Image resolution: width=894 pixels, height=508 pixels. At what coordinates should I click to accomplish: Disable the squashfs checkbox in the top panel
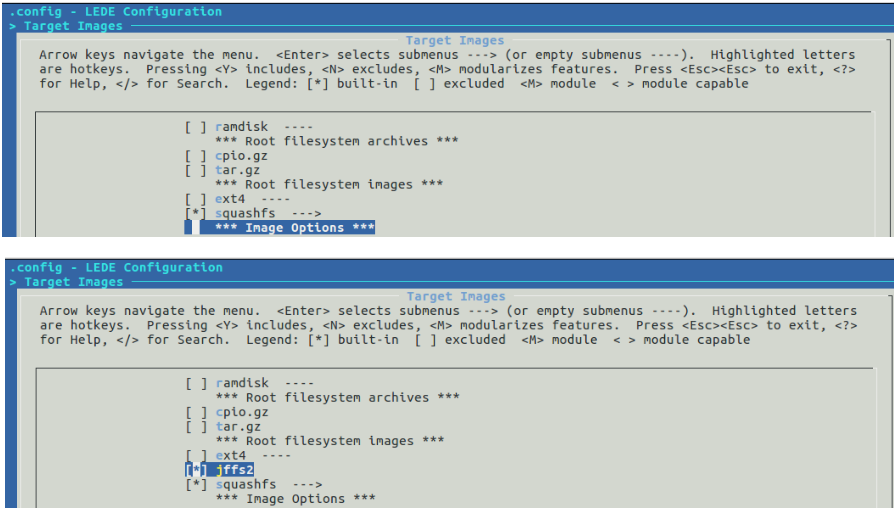196,214
